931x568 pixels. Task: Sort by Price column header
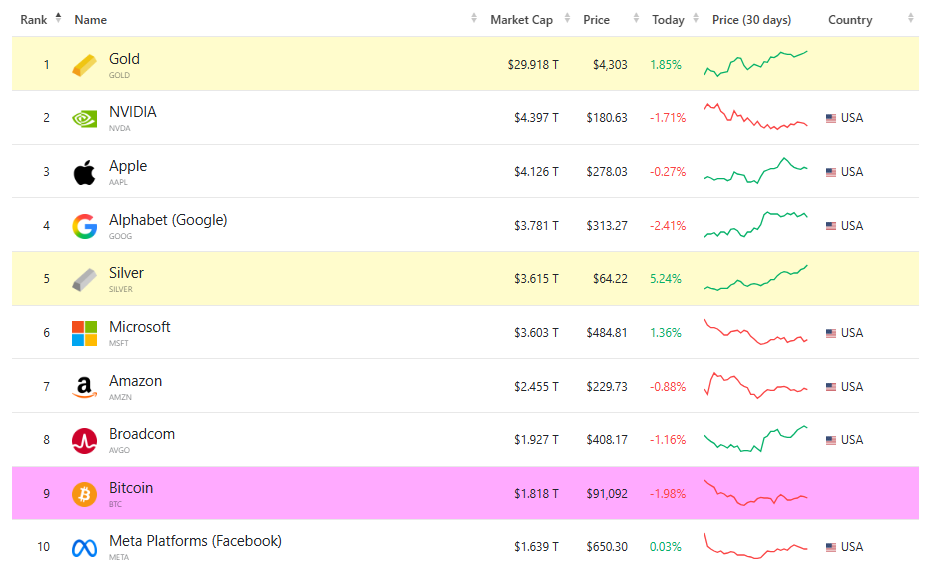[x=596, y=20]
